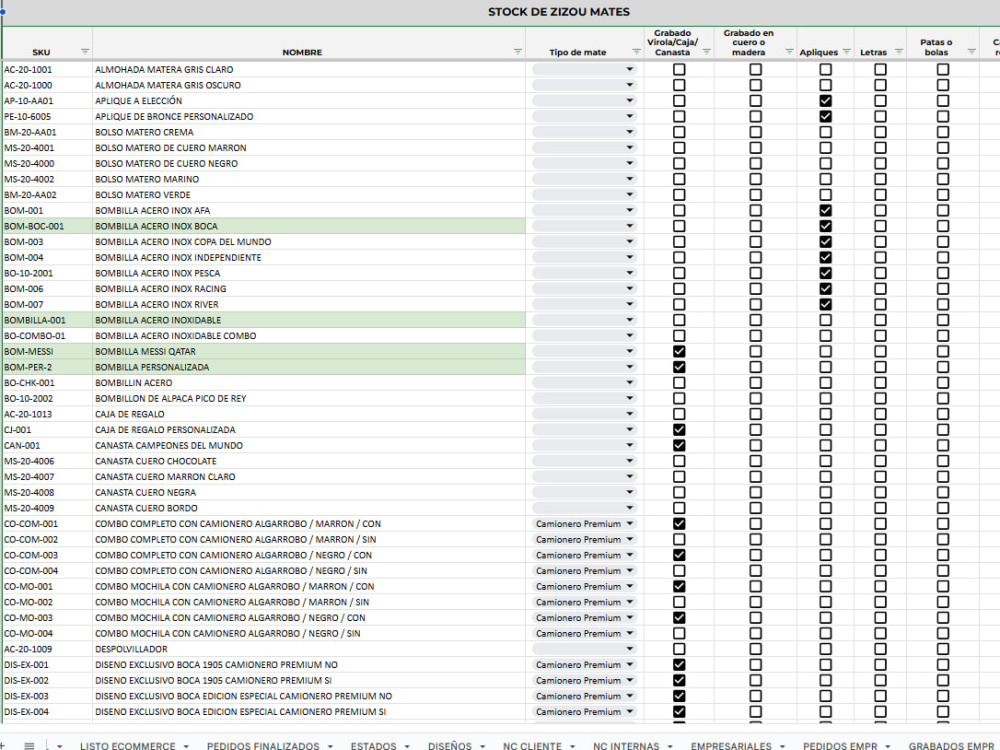Screen dimensions: 1000x750
Task: Open the NOMBRE column filter icon
Action: point(518,52)
